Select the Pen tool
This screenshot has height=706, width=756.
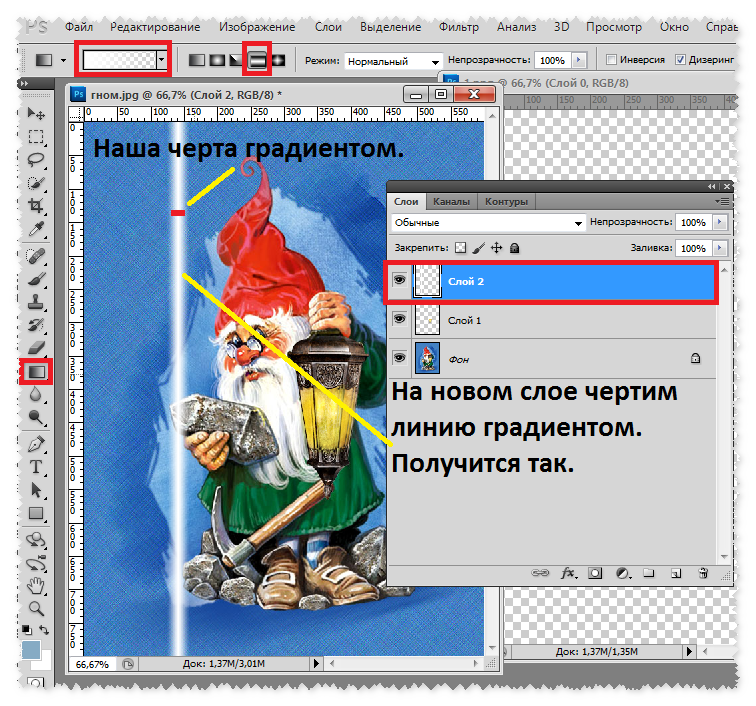click(x=36, y=444)
